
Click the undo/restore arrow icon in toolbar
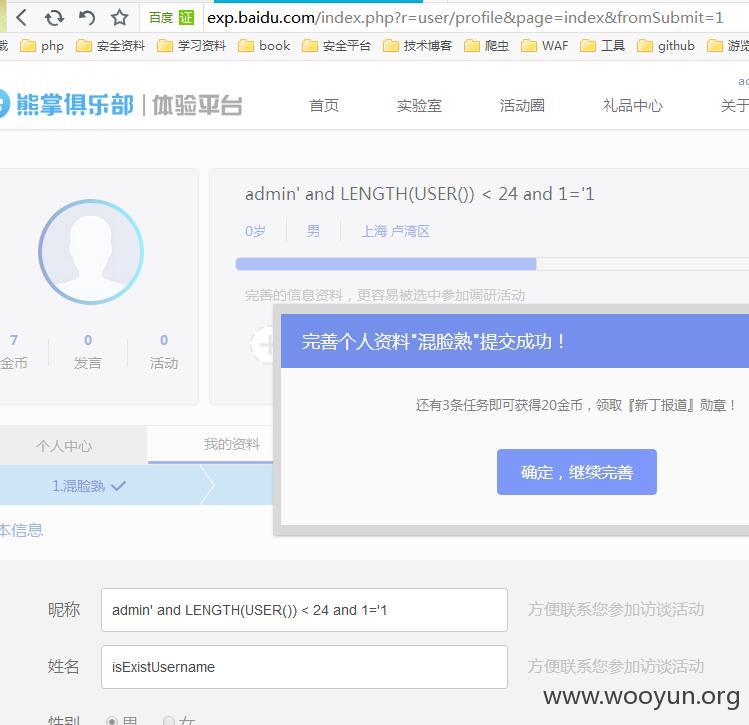(87, 18)
